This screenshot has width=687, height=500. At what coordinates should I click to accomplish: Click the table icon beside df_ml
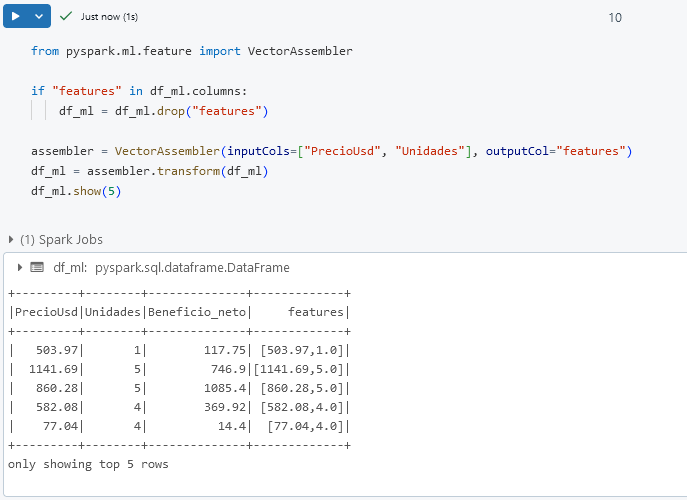(x=37, y=268)
